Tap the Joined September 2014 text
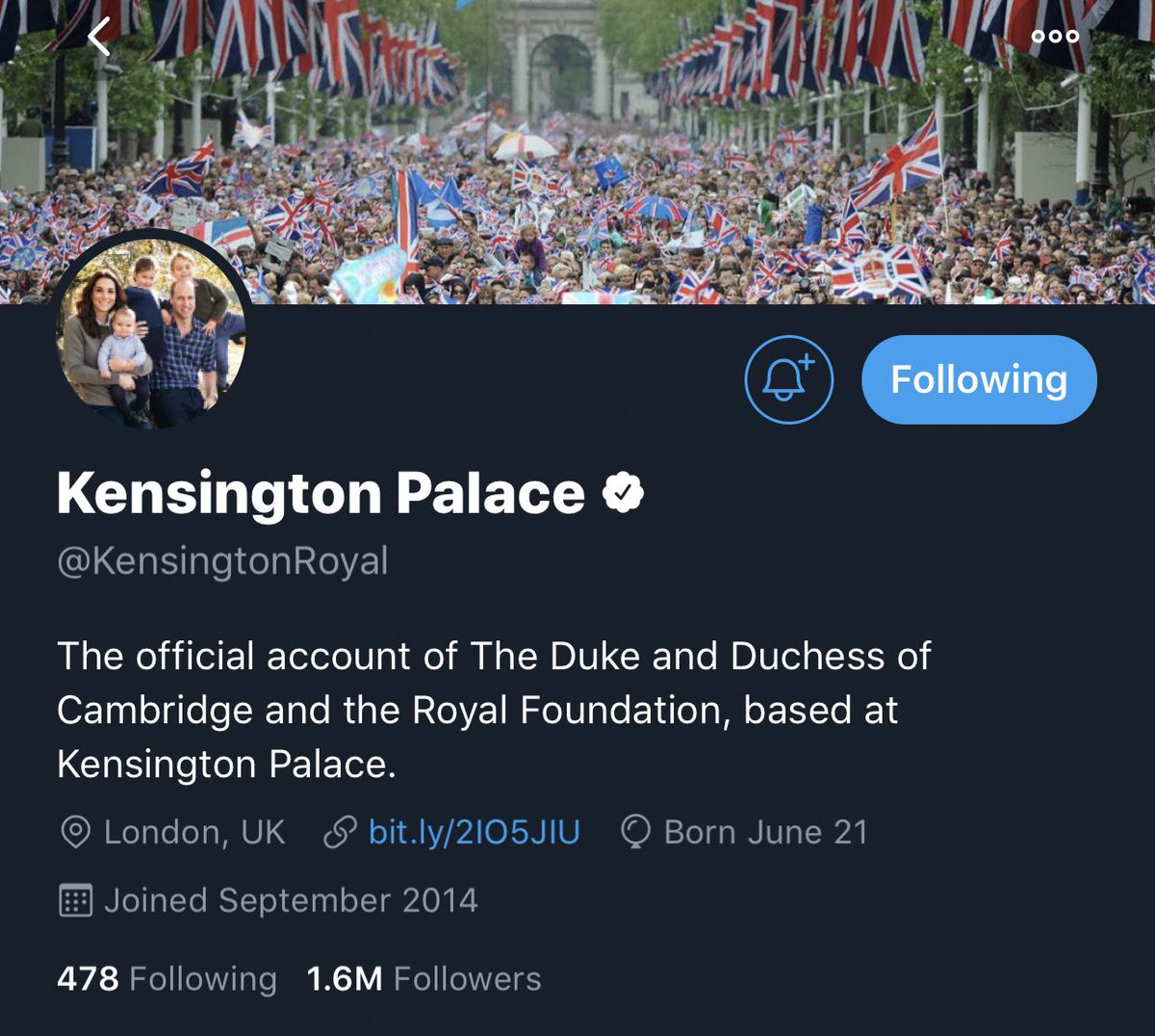 [x=291, y=901]
